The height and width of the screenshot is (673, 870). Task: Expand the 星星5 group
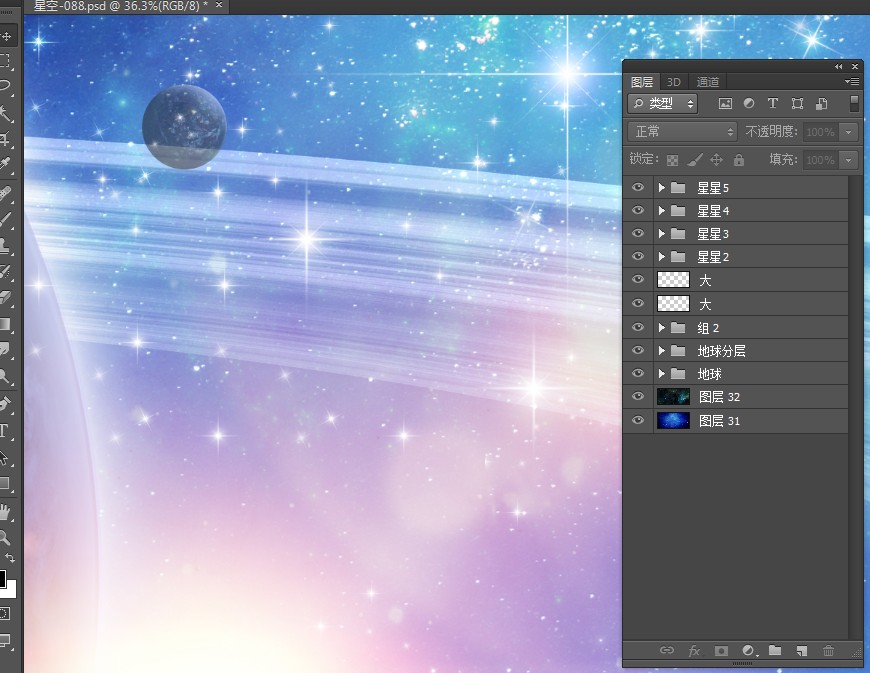661,188
